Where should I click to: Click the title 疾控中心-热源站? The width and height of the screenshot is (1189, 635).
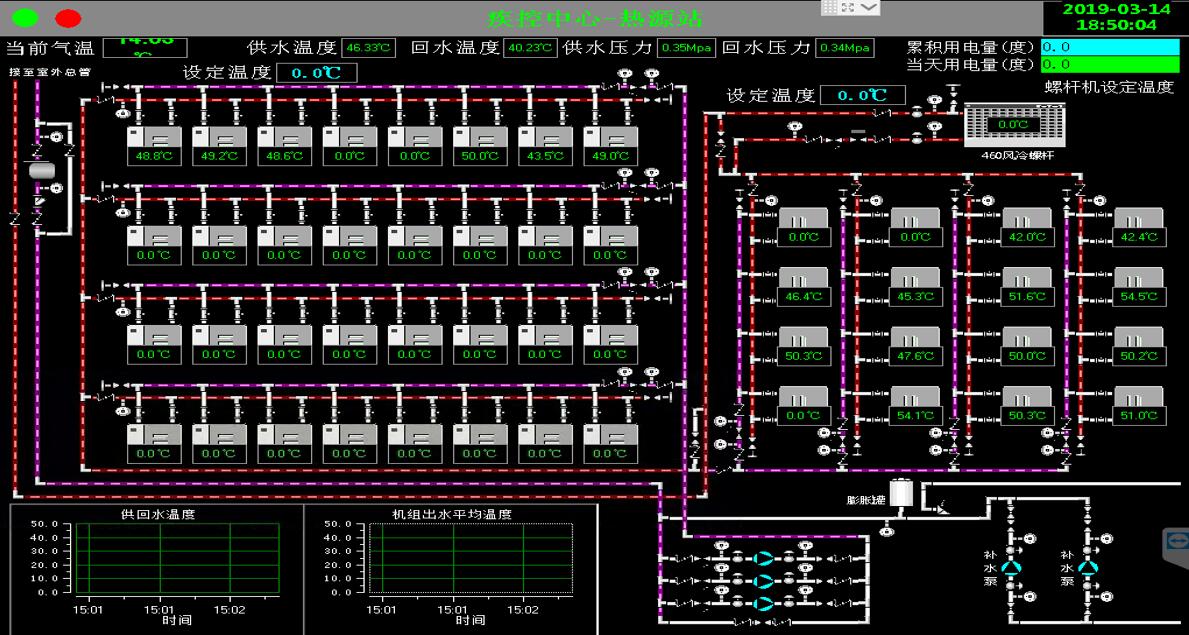pyautogui.click(x=594, y=17)
